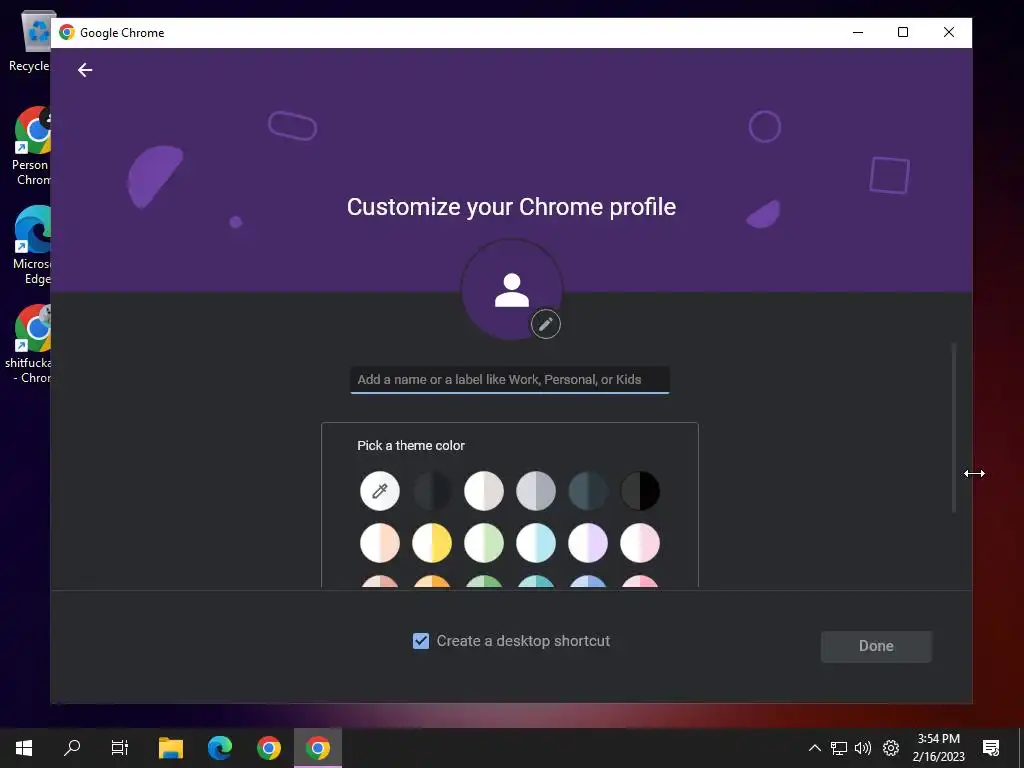The image size is (1024, 768).
Task: Open taskbar search magnifier
Action: coord(72,748)
